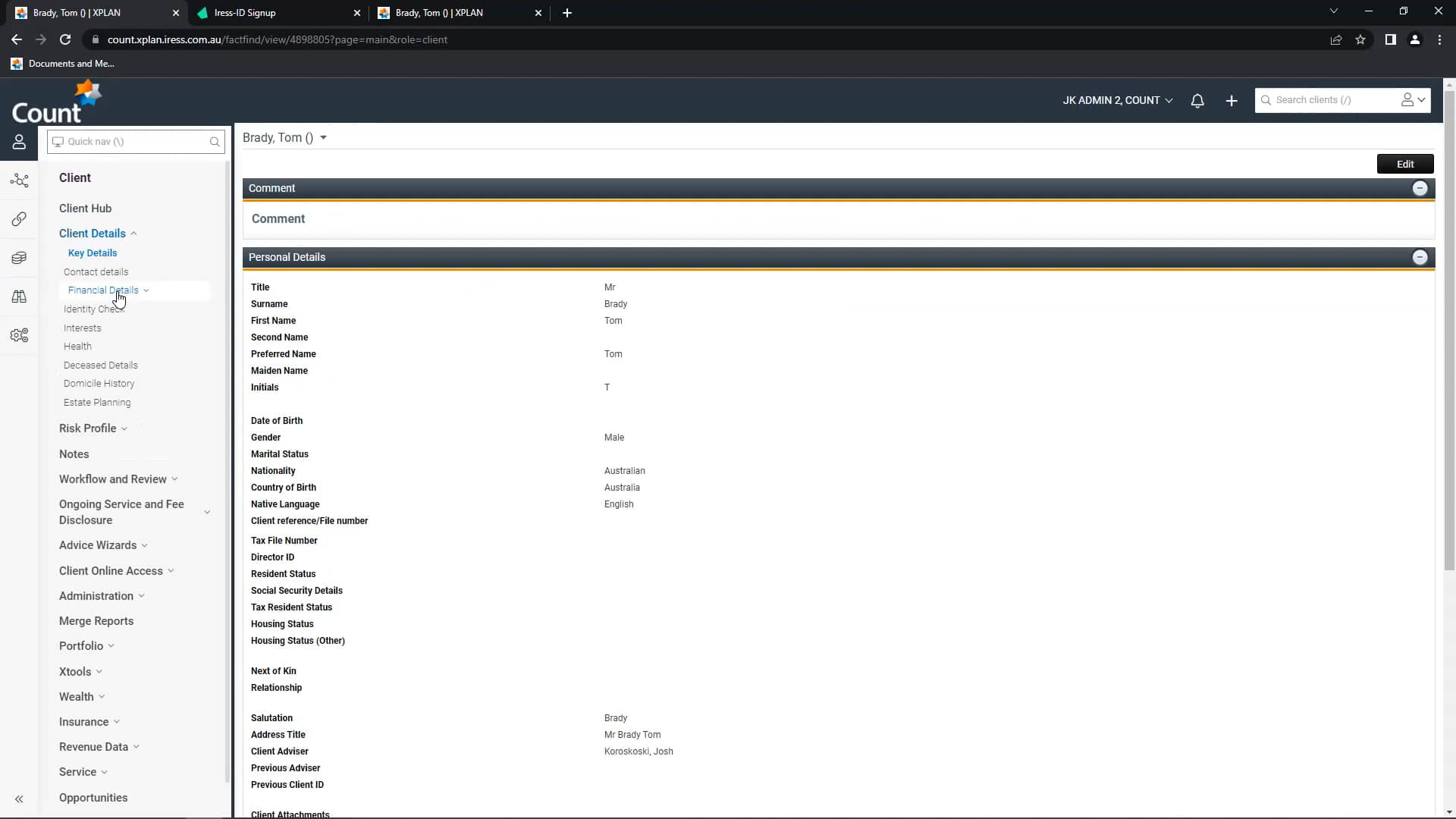
Task: Collapse the Personal Details section
Action: (1420, 257)
